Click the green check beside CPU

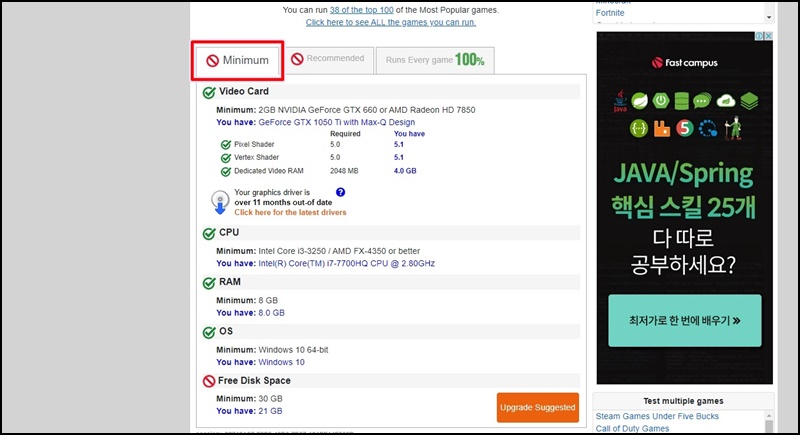click(x=209, y=234)
